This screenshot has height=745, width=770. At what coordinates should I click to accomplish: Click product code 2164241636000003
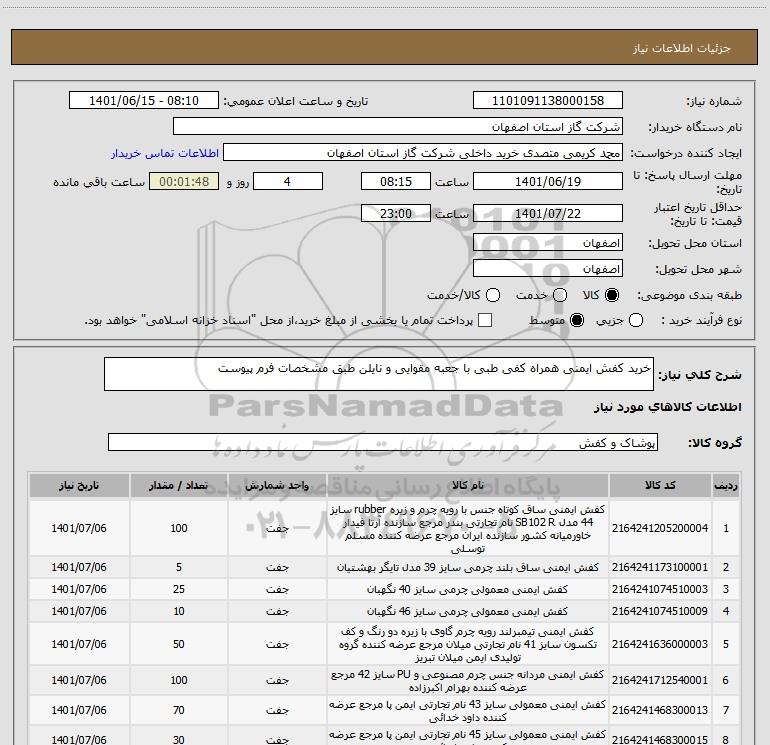click(x=660, y=644)
